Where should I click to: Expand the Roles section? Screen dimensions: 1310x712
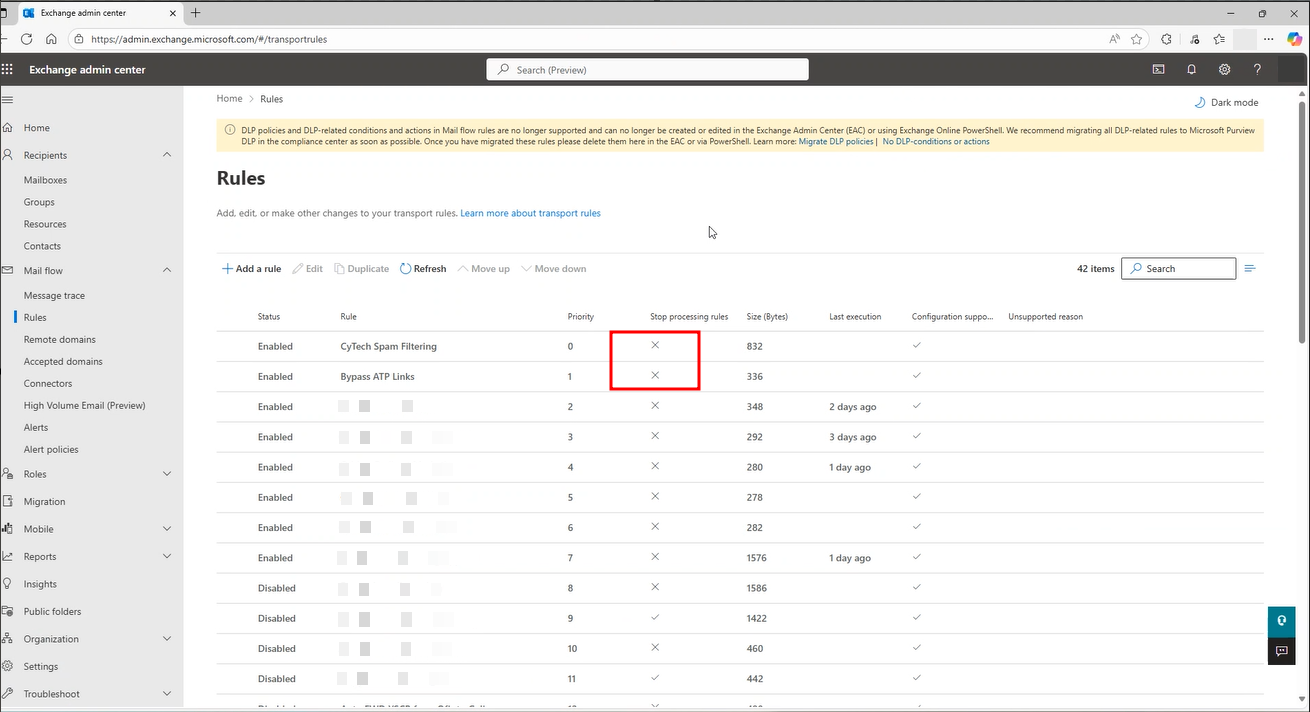pyautogui.click(x=166, y=474)
